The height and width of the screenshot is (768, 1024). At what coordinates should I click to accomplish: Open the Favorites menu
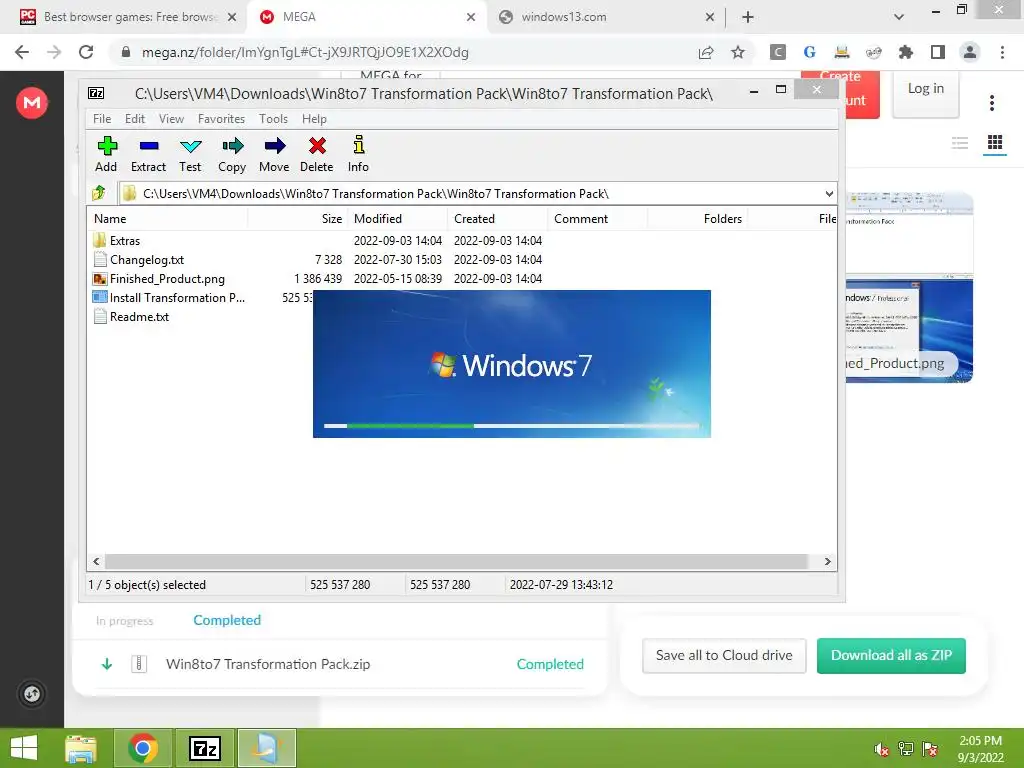coord(221,119)
